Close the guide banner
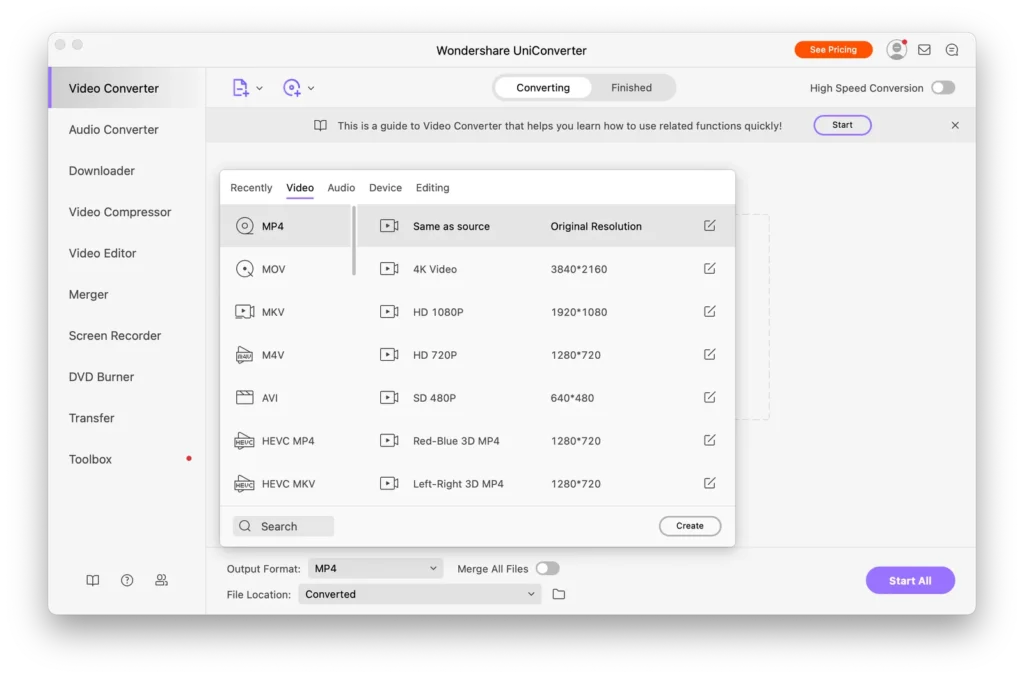The height and width of the screenshot is (678, 1024). (x=955, y=125)
